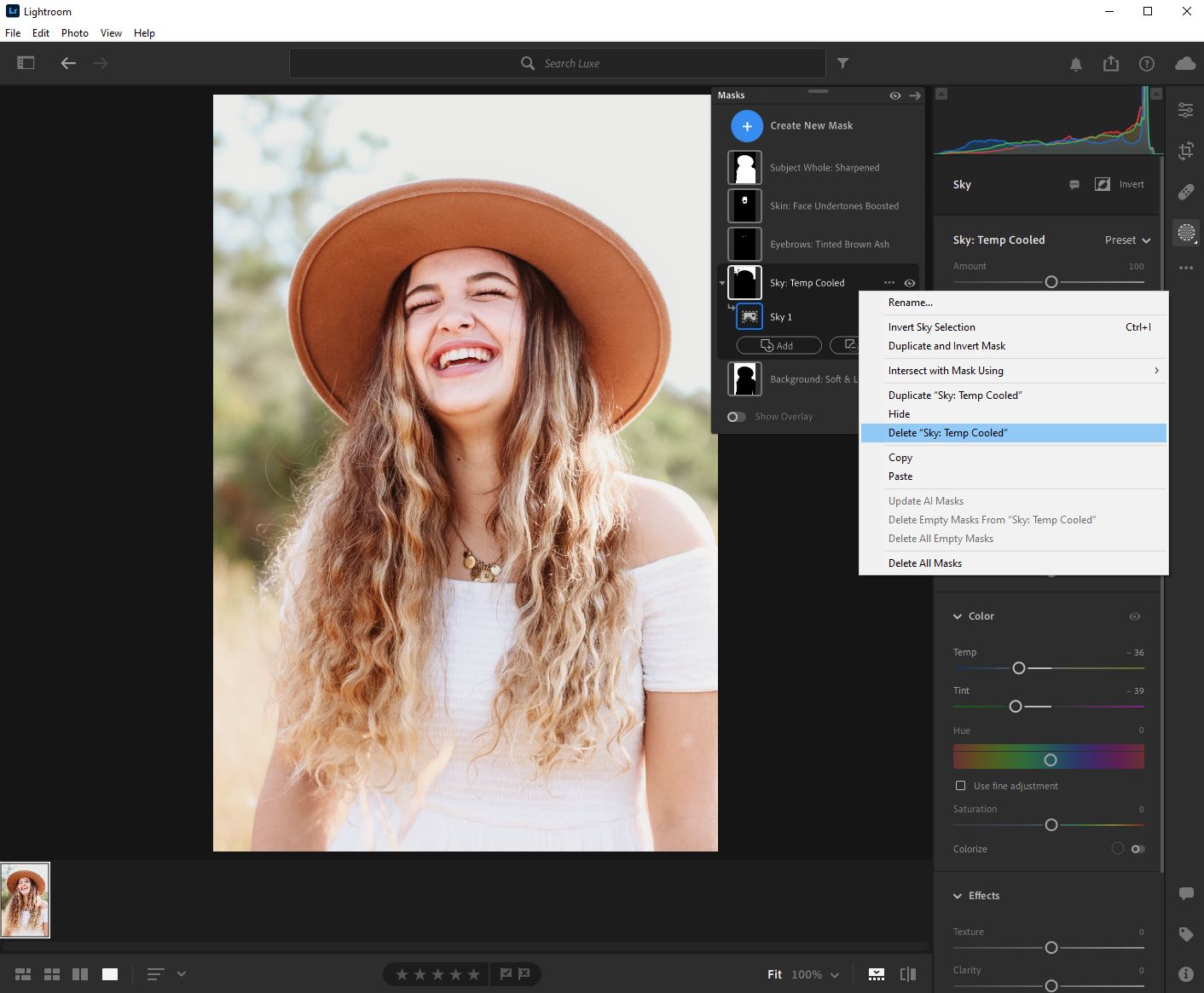The height and width of the screenshot is (993, 1204).
Task: Open the Edit sliders panel icon
Action: tap(1185, 110)
